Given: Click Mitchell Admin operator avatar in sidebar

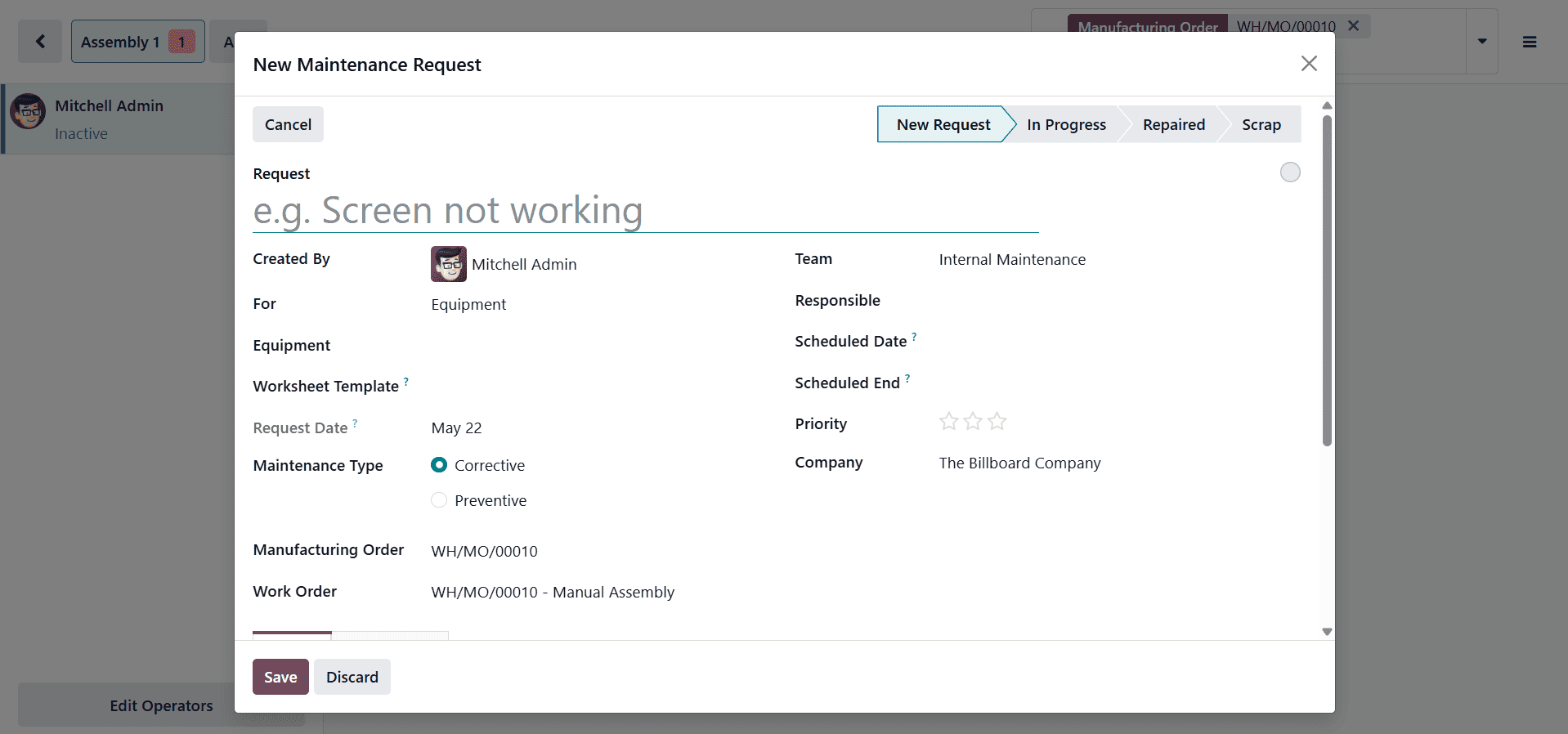Looking at the screenshot, I should (28, 111).
